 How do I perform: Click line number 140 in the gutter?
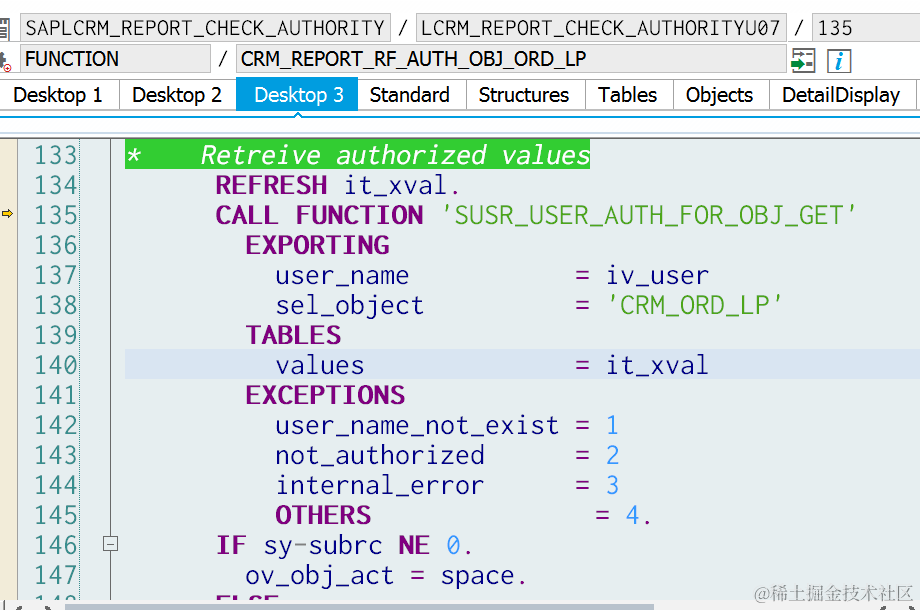pos(56,365)
